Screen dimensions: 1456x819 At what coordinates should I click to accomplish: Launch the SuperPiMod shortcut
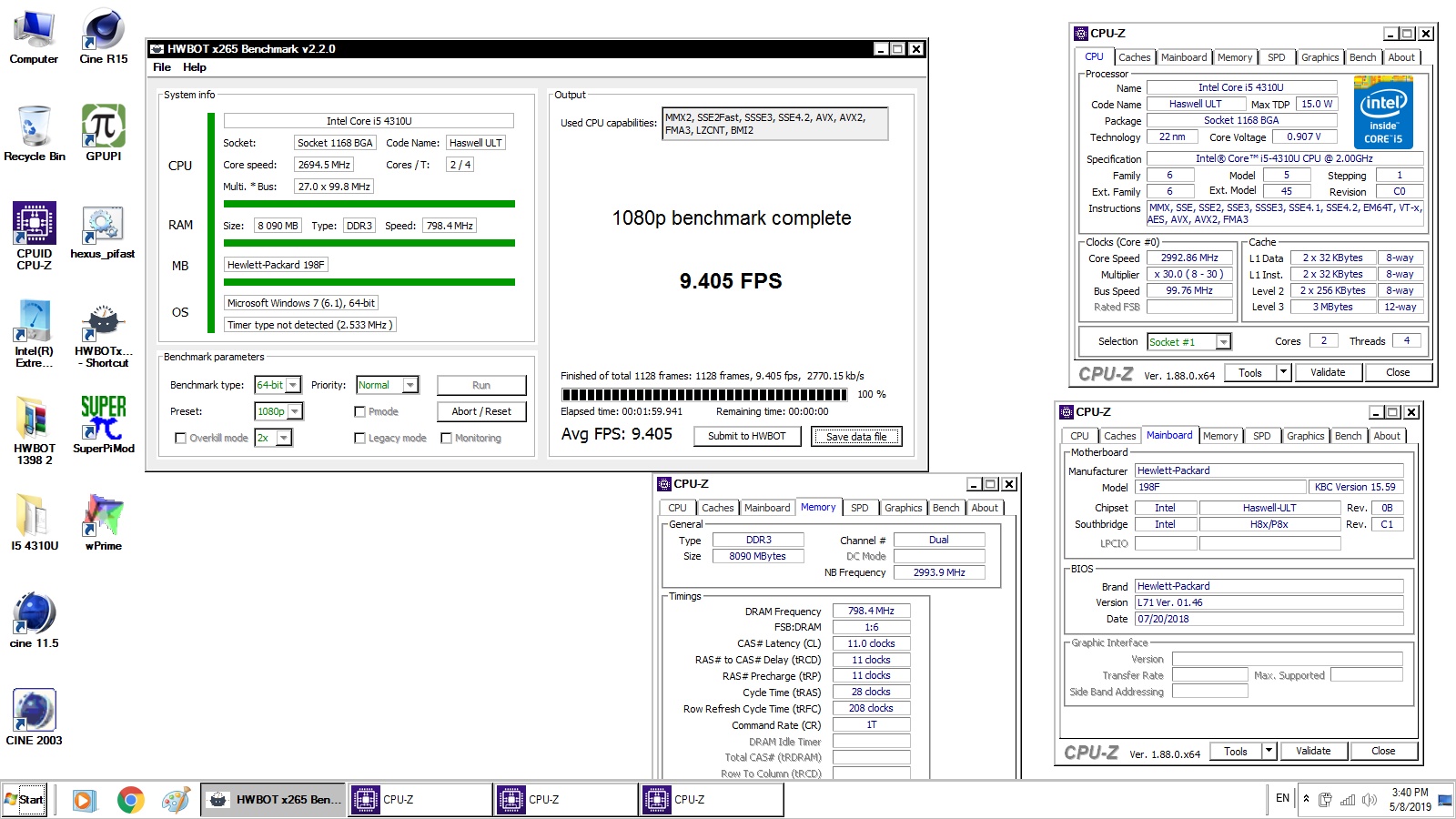(x=104, y=426)
